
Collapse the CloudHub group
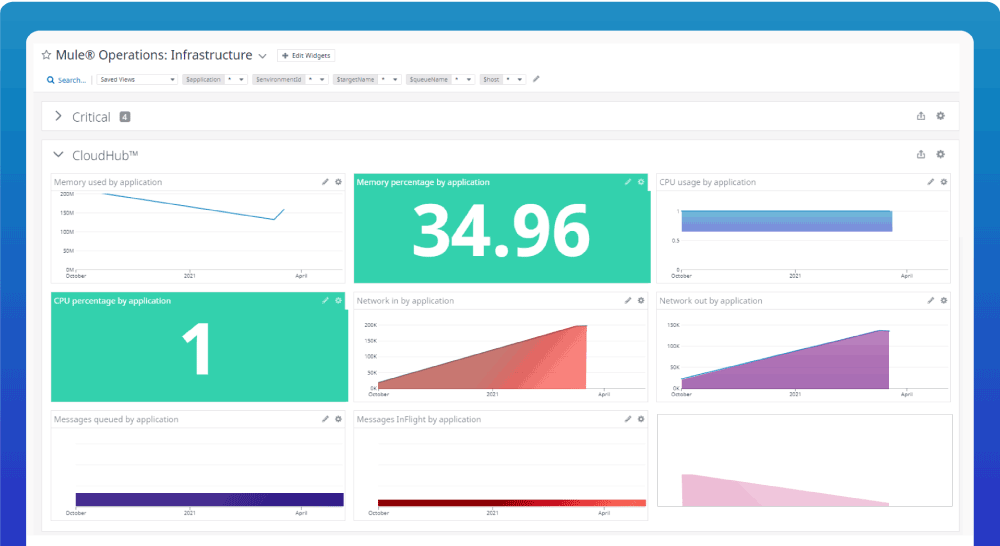[x=58, y=154]
